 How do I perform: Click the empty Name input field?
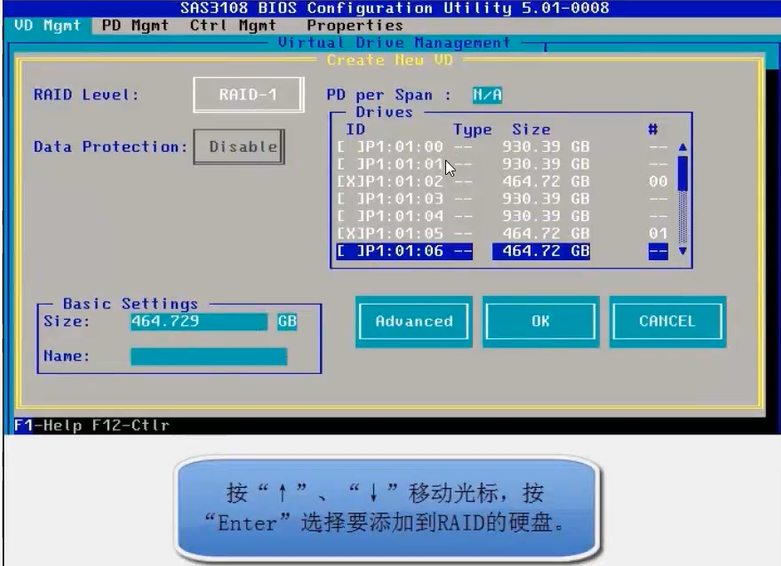(x=209, y=356)
